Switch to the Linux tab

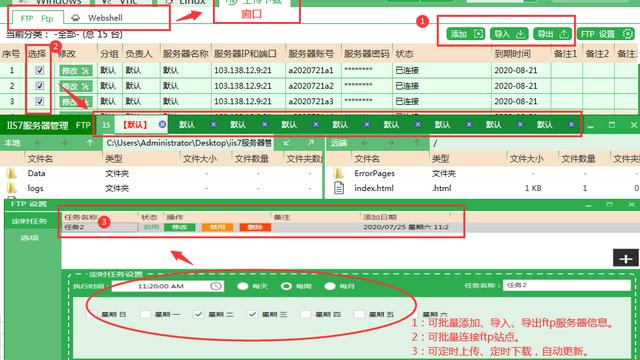tap(186, 2)
